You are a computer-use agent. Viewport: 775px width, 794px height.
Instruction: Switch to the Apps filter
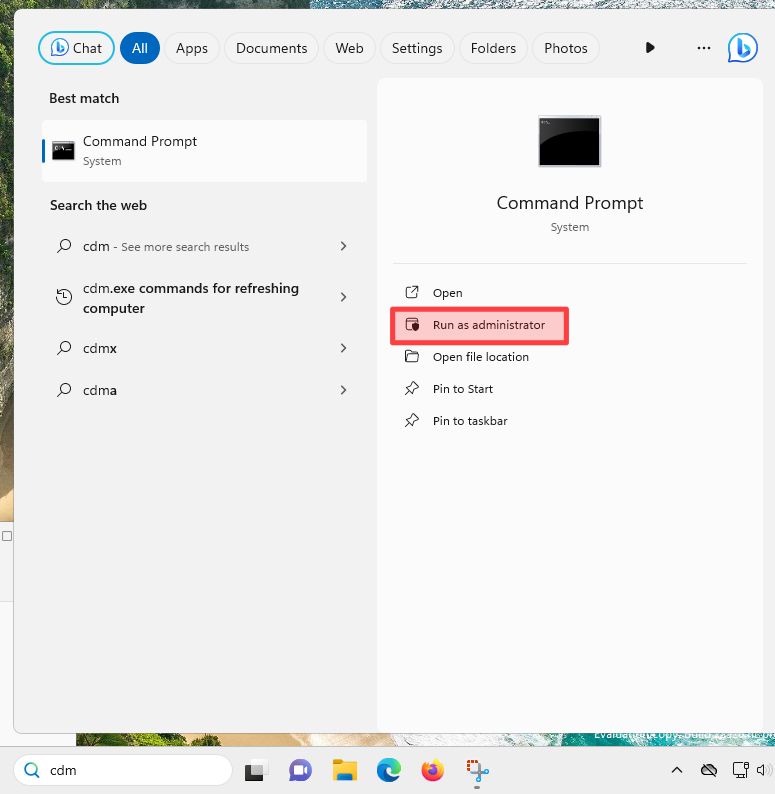pyautogui.click(x=191, y=48)
